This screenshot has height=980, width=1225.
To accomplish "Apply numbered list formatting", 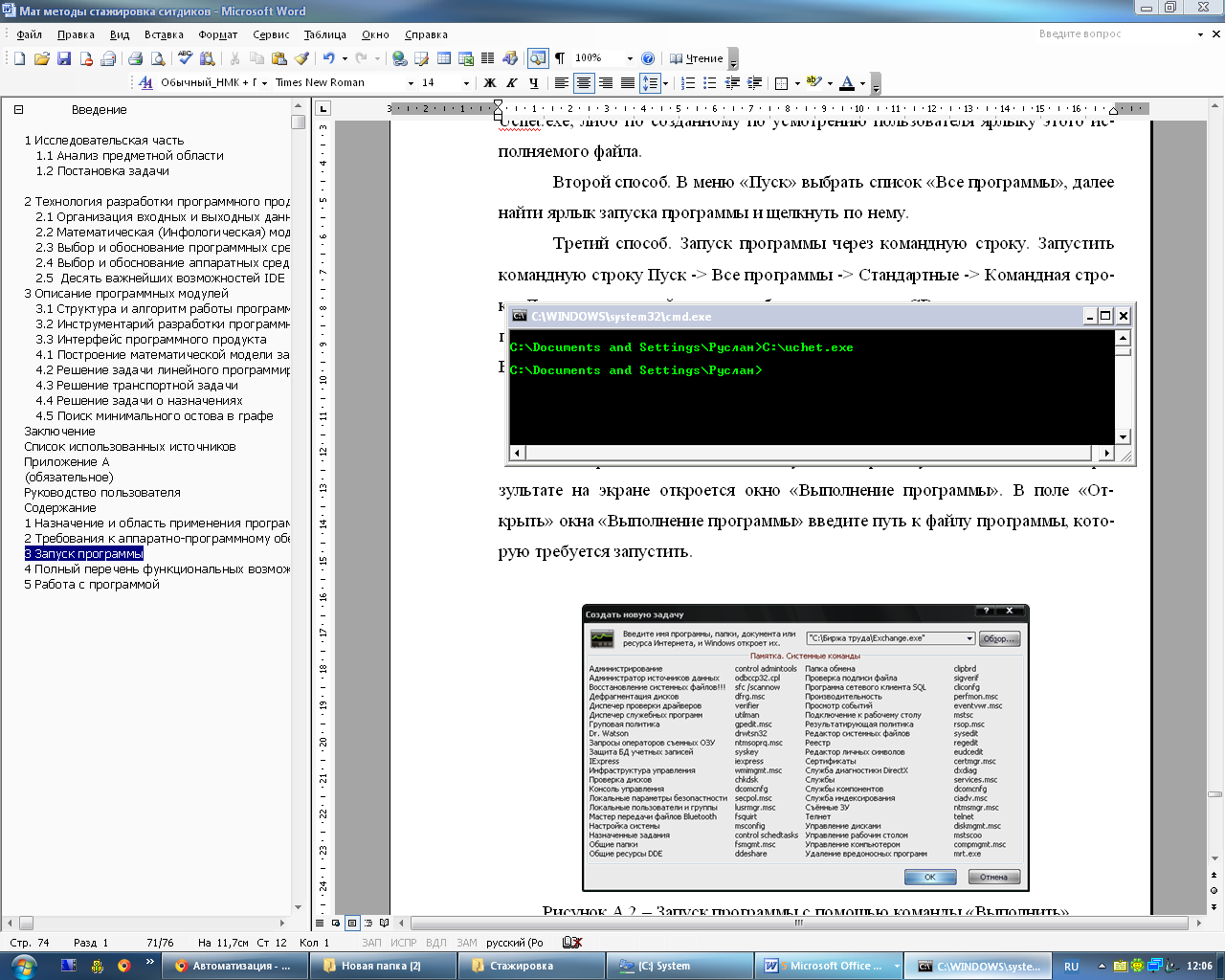I will 687,83.
